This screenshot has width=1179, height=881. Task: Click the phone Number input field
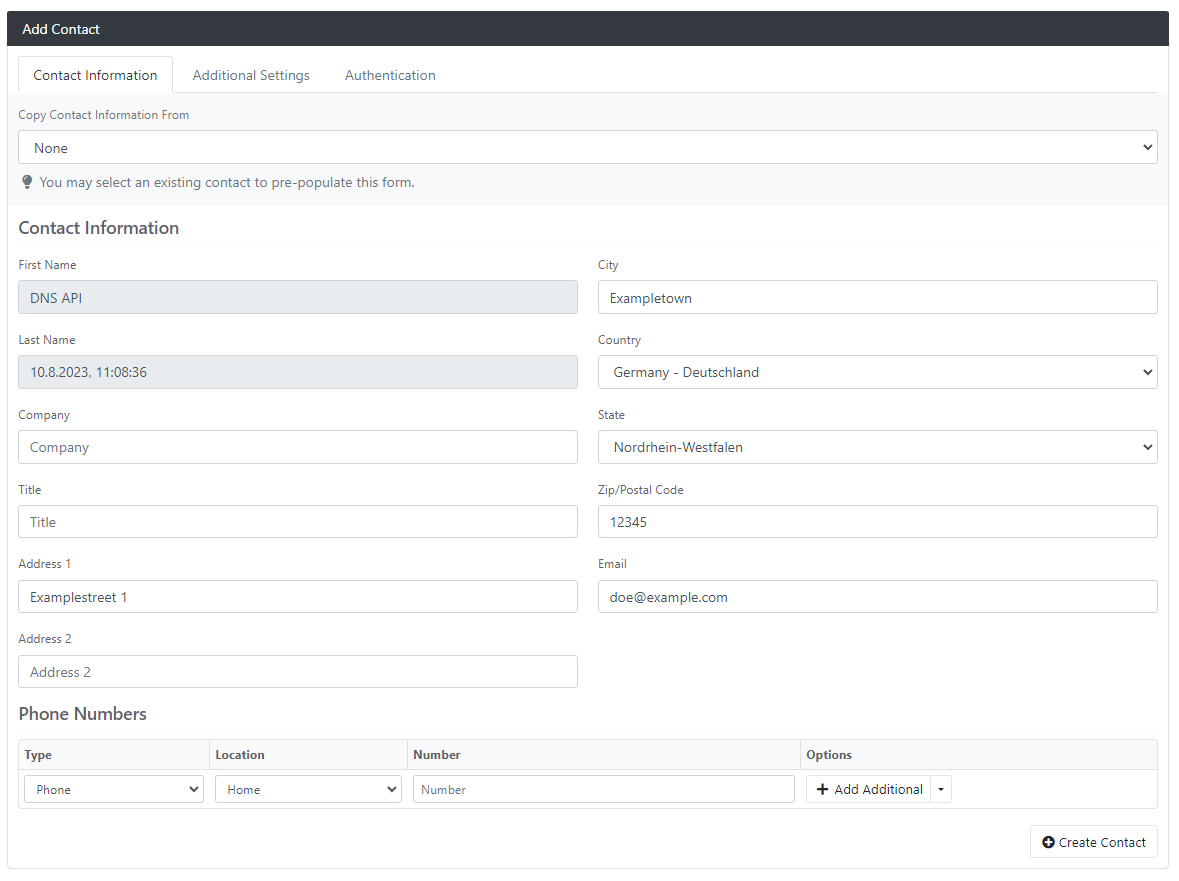[604, 789]
